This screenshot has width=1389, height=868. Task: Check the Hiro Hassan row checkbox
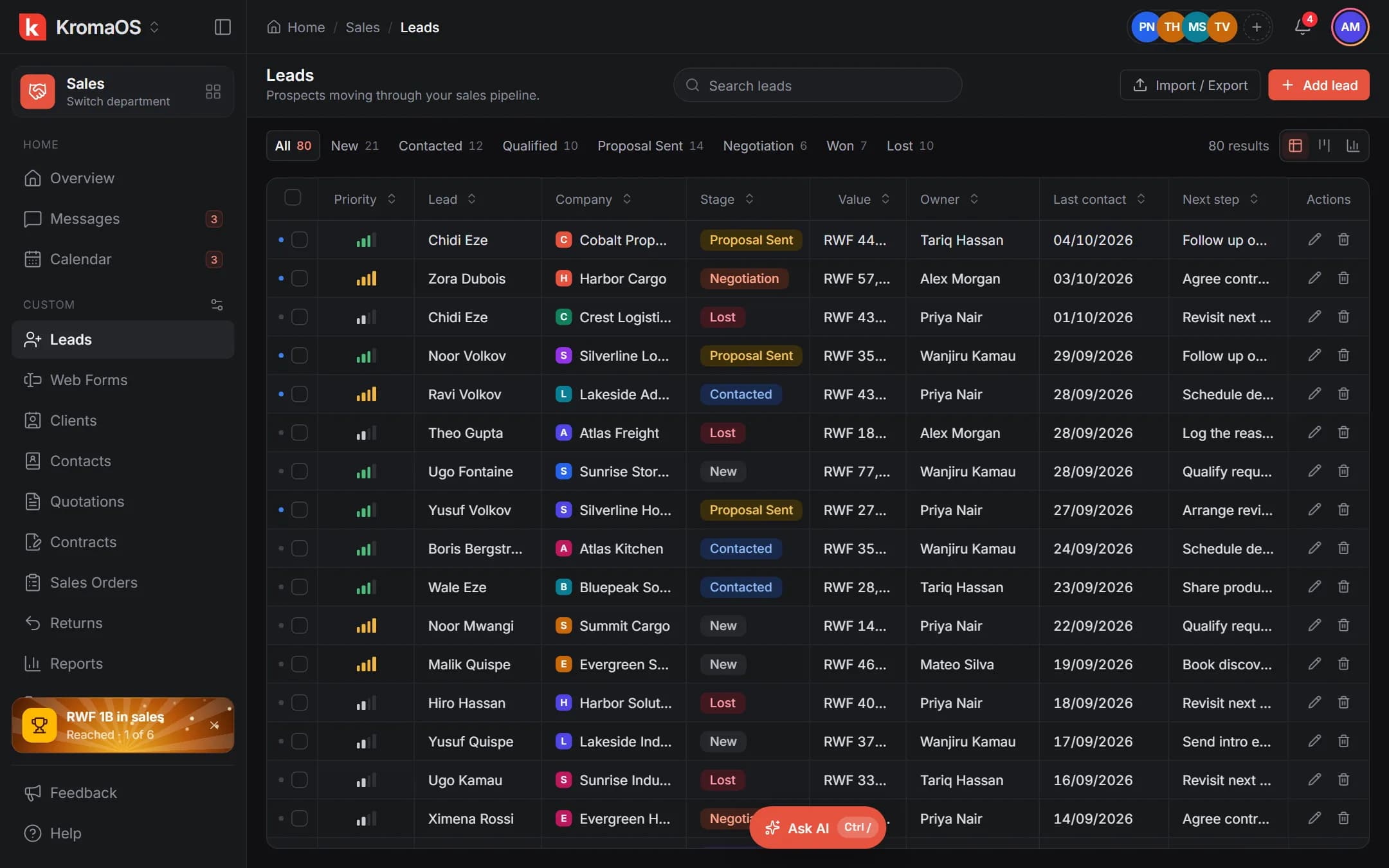300,703
